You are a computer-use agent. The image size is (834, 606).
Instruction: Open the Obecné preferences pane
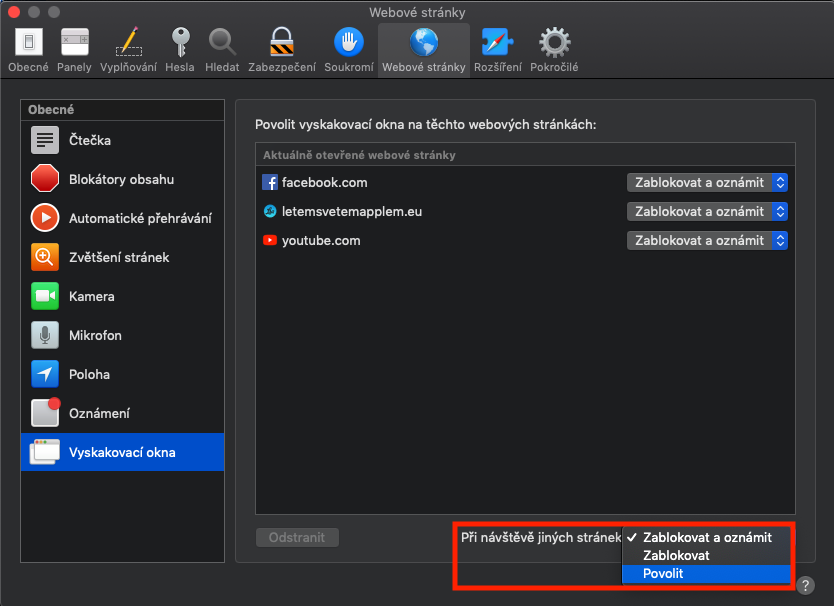point(28,49)
